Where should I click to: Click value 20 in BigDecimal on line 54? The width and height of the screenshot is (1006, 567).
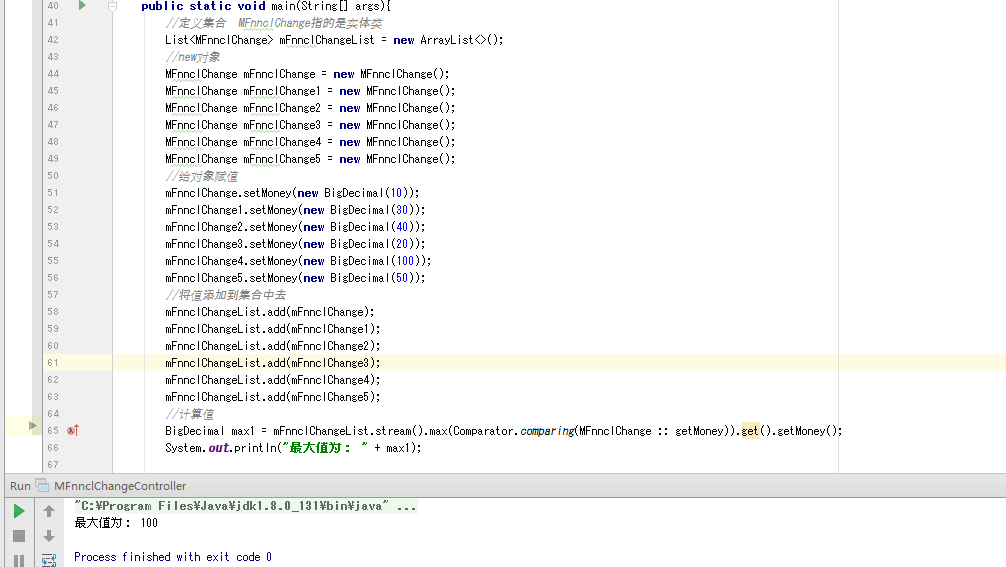point(402,244)
